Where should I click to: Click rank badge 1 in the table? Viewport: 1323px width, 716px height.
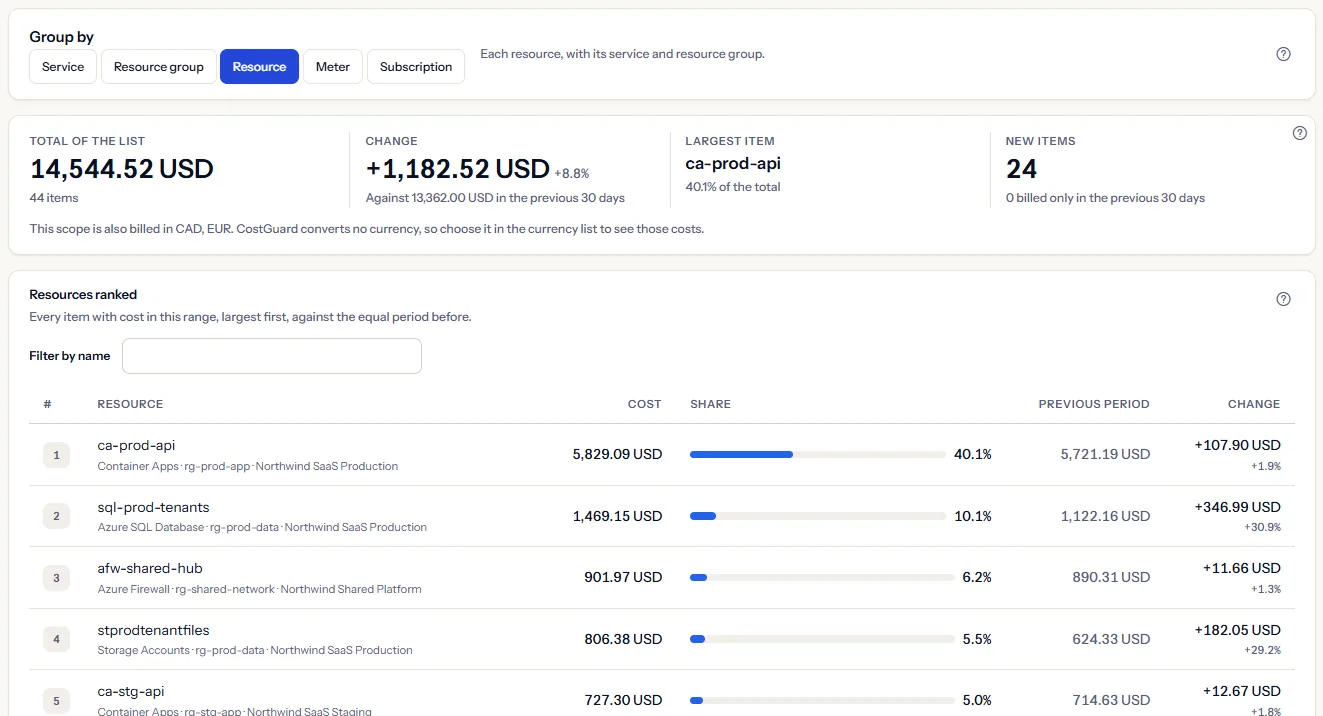pyautogui.click(x=56, y=455)
